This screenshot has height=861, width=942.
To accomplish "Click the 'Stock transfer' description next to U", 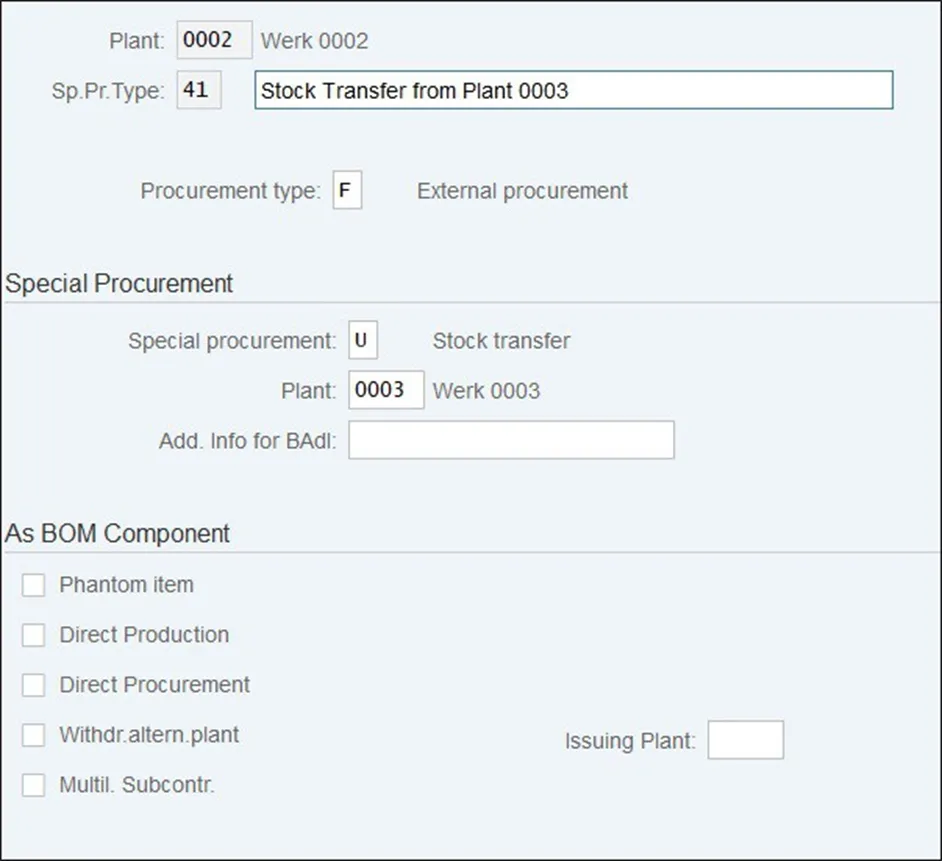I will [x=501, y=341].
